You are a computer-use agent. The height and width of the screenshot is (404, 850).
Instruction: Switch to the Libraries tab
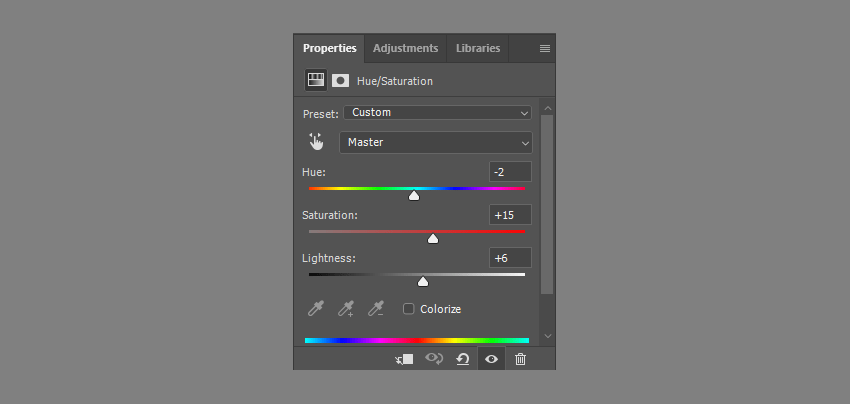[478, 48]
